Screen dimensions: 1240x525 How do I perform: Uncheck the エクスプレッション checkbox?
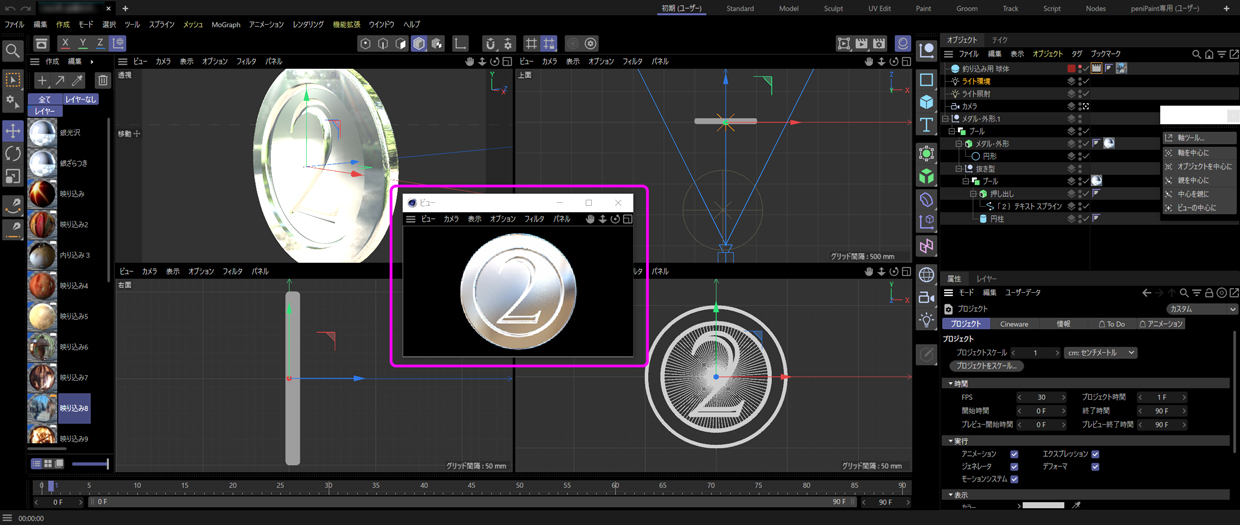click(1095, 454)
